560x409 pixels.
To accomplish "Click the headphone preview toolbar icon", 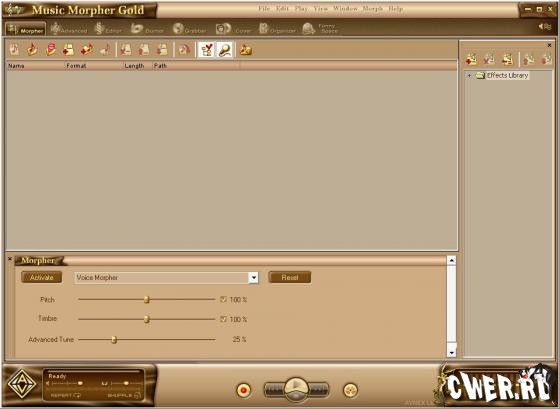I will (184, 50).
